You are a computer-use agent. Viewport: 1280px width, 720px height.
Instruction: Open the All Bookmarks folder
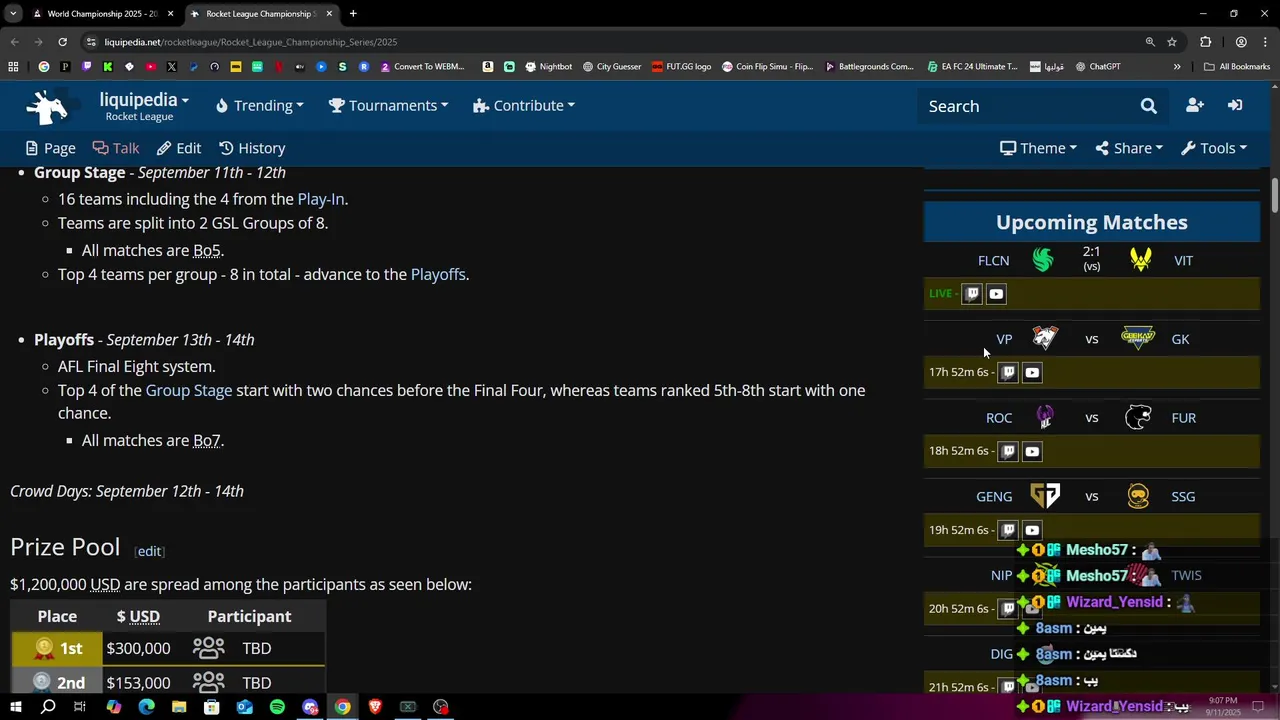click(x=1237, y=67)
